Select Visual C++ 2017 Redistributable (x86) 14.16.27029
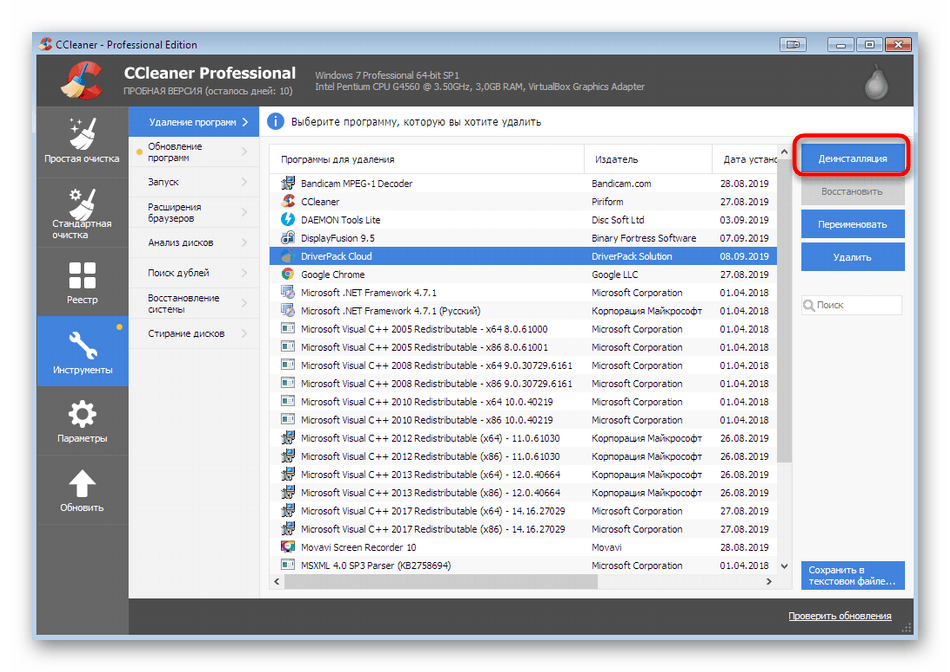 (x=523, y=528)
